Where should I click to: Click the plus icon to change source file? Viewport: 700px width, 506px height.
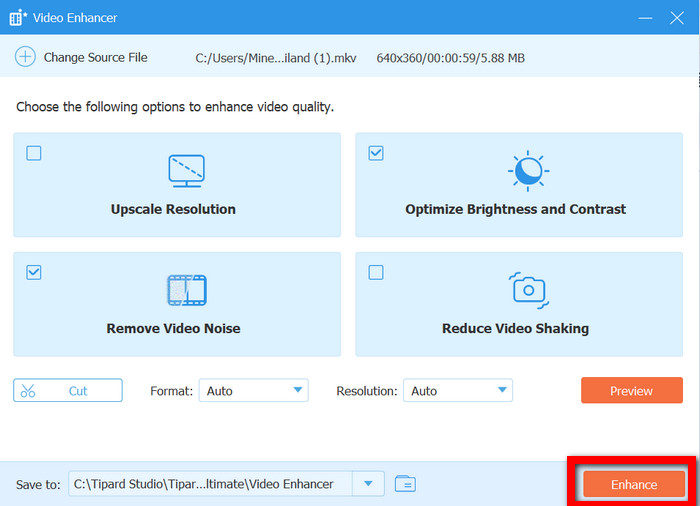(25, 58)
